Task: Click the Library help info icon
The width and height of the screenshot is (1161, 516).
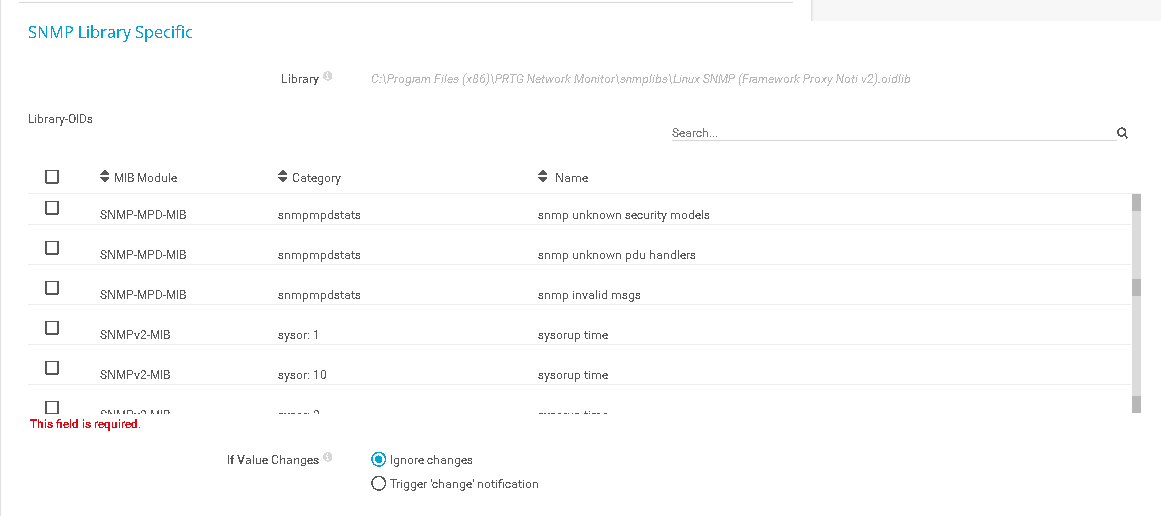Action: [328, 77]
